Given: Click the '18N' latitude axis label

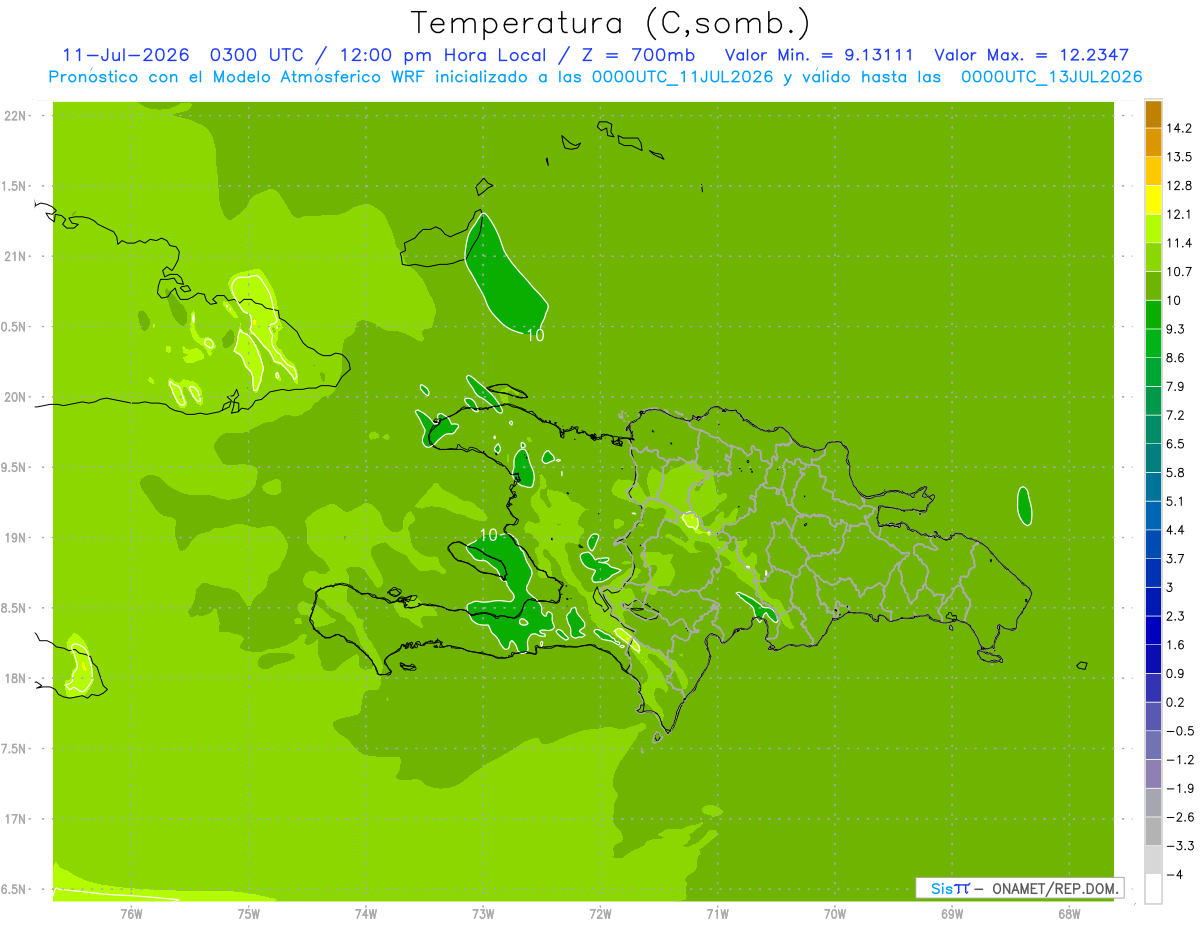Looking at the screenshot, I should coord(15,678).
